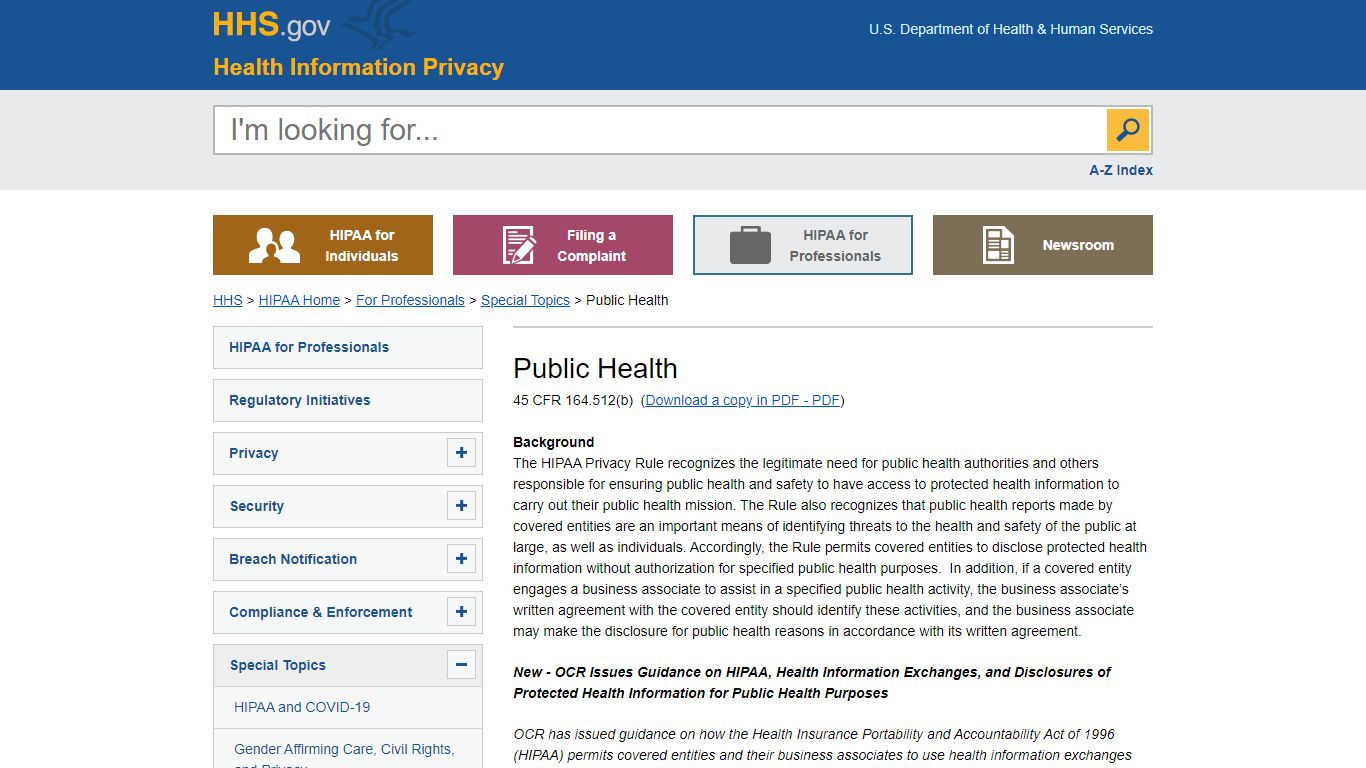This screenshot has width=1366, height=768.
Task: Open the HIPAA for Individuals label
Action: (362, 245)
